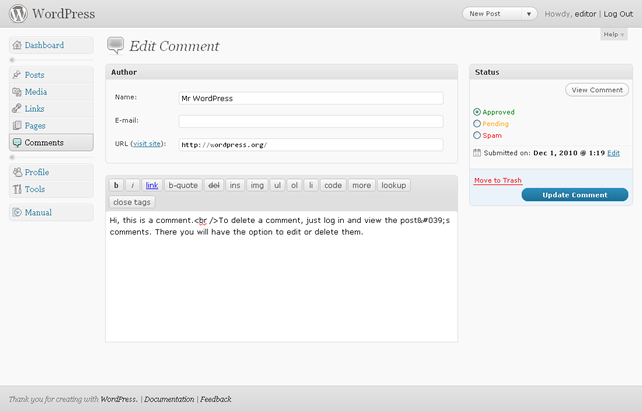
Task: Click the WordPress logo icon
Action: coord(18,14)
